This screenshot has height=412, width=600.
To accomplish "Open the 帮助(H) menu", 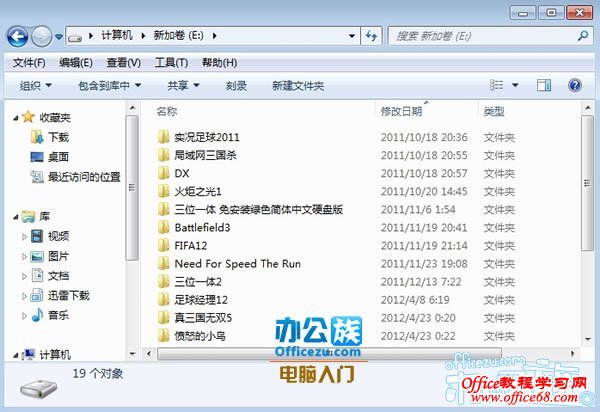I will click(x=219, y=62).
